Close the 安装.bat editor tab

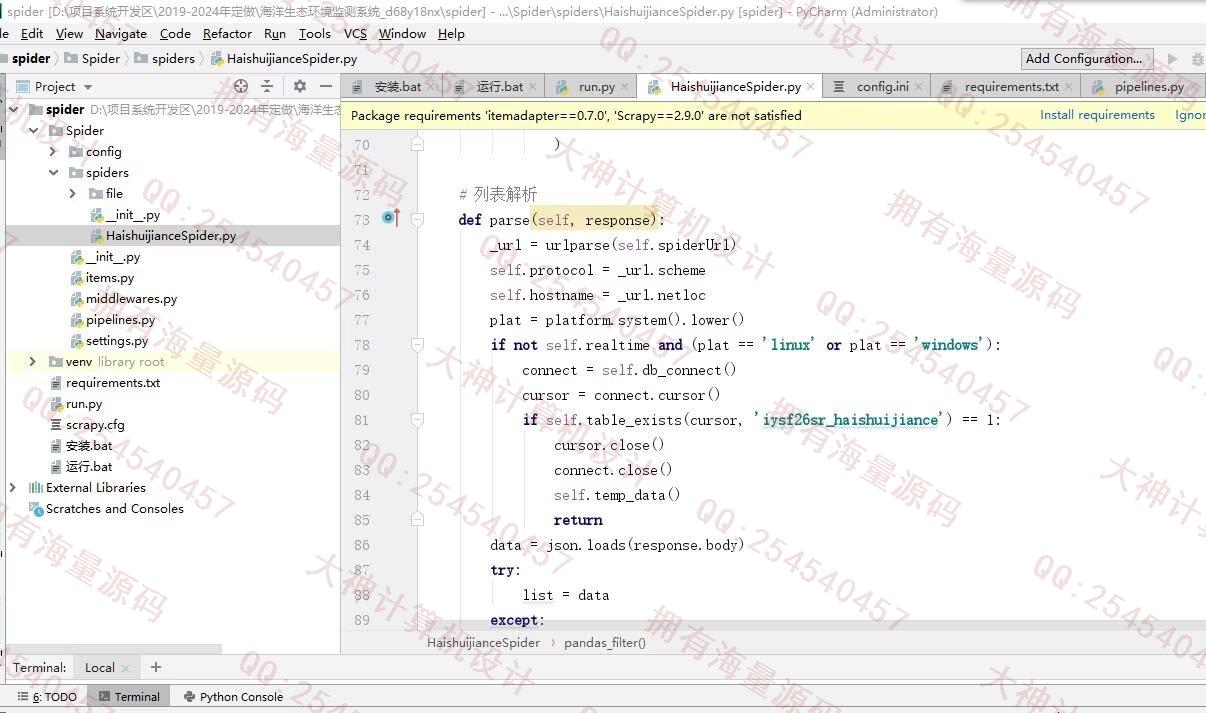coord(431,87)
